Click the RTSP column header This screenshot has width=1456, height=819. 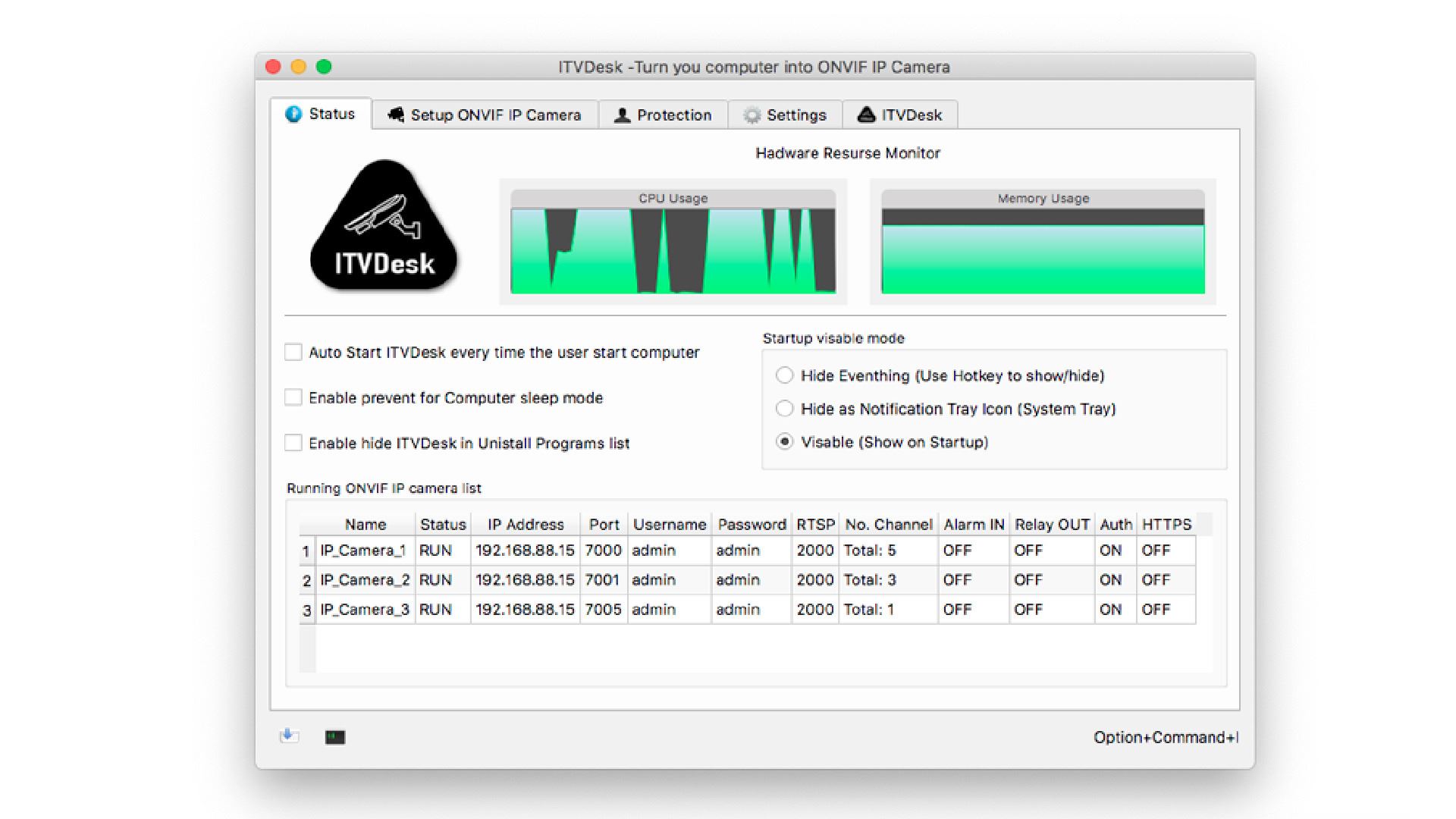[x=815, y=524]
